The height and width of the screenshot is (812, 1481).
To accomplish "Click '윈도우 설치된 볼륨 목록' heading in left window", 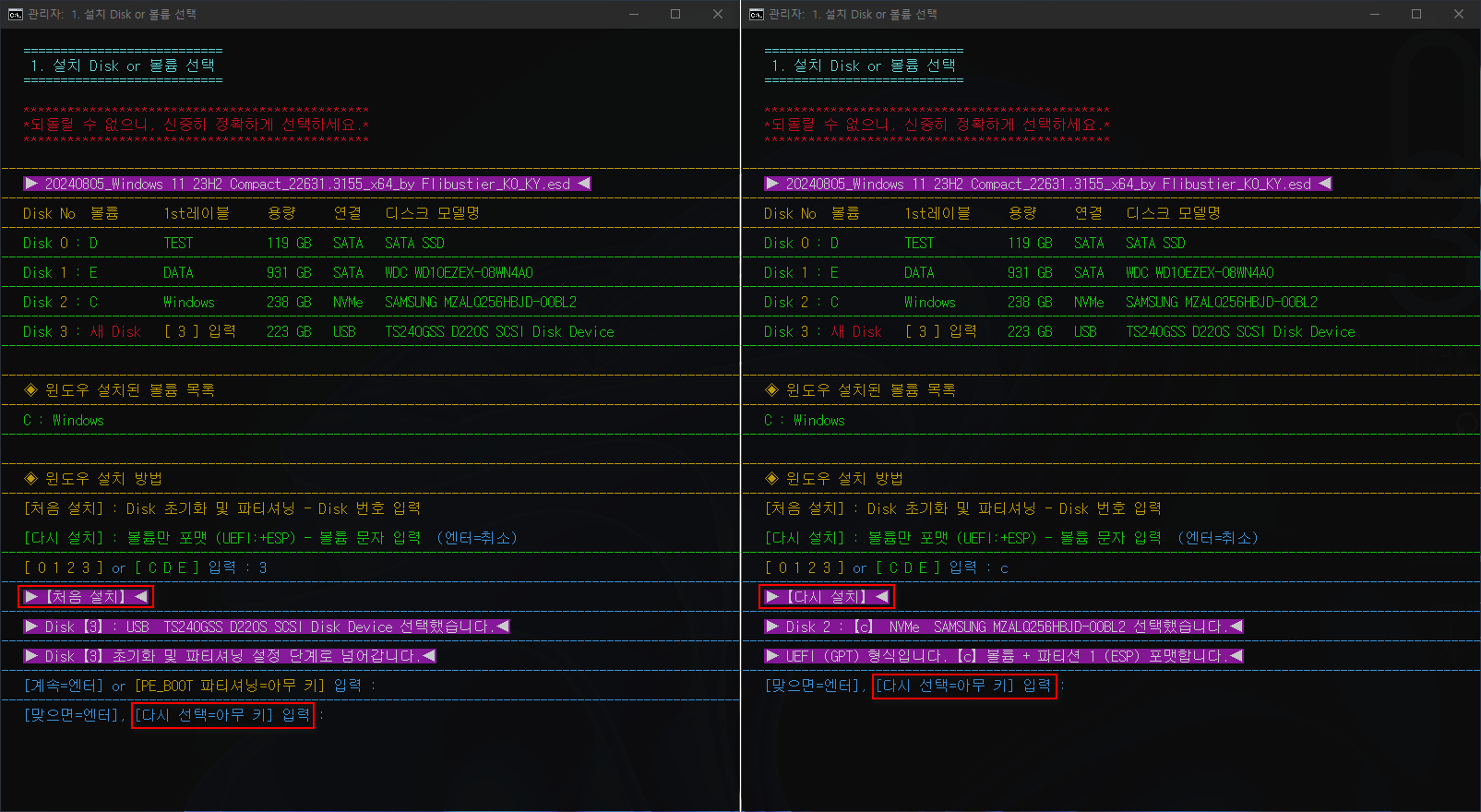I will point(119,390).
